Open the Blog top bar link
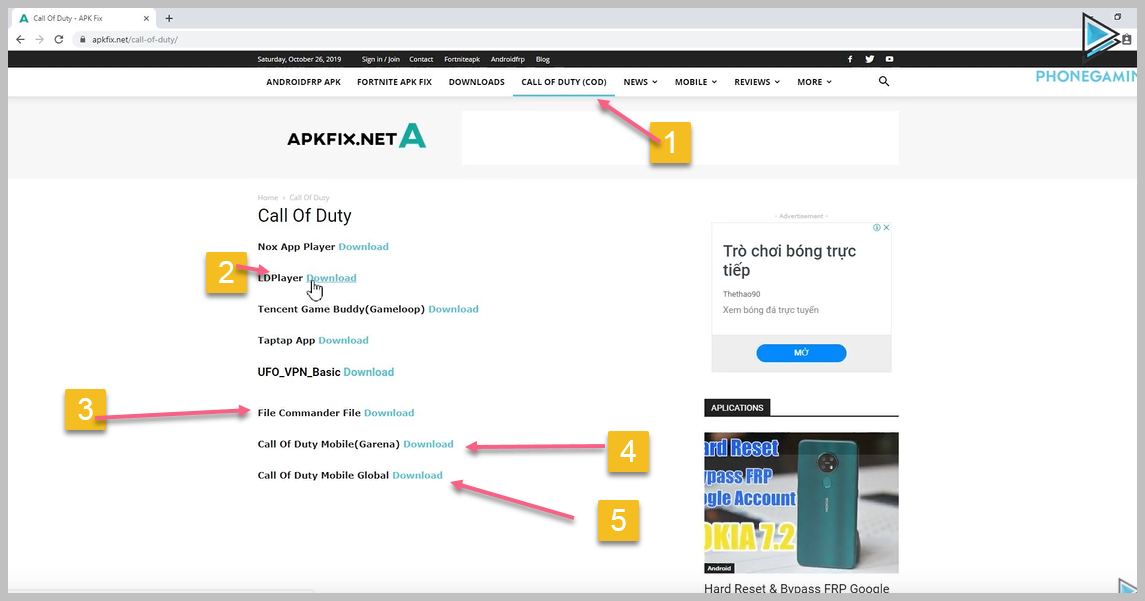 pyautogui.click(x=543, y=59)
